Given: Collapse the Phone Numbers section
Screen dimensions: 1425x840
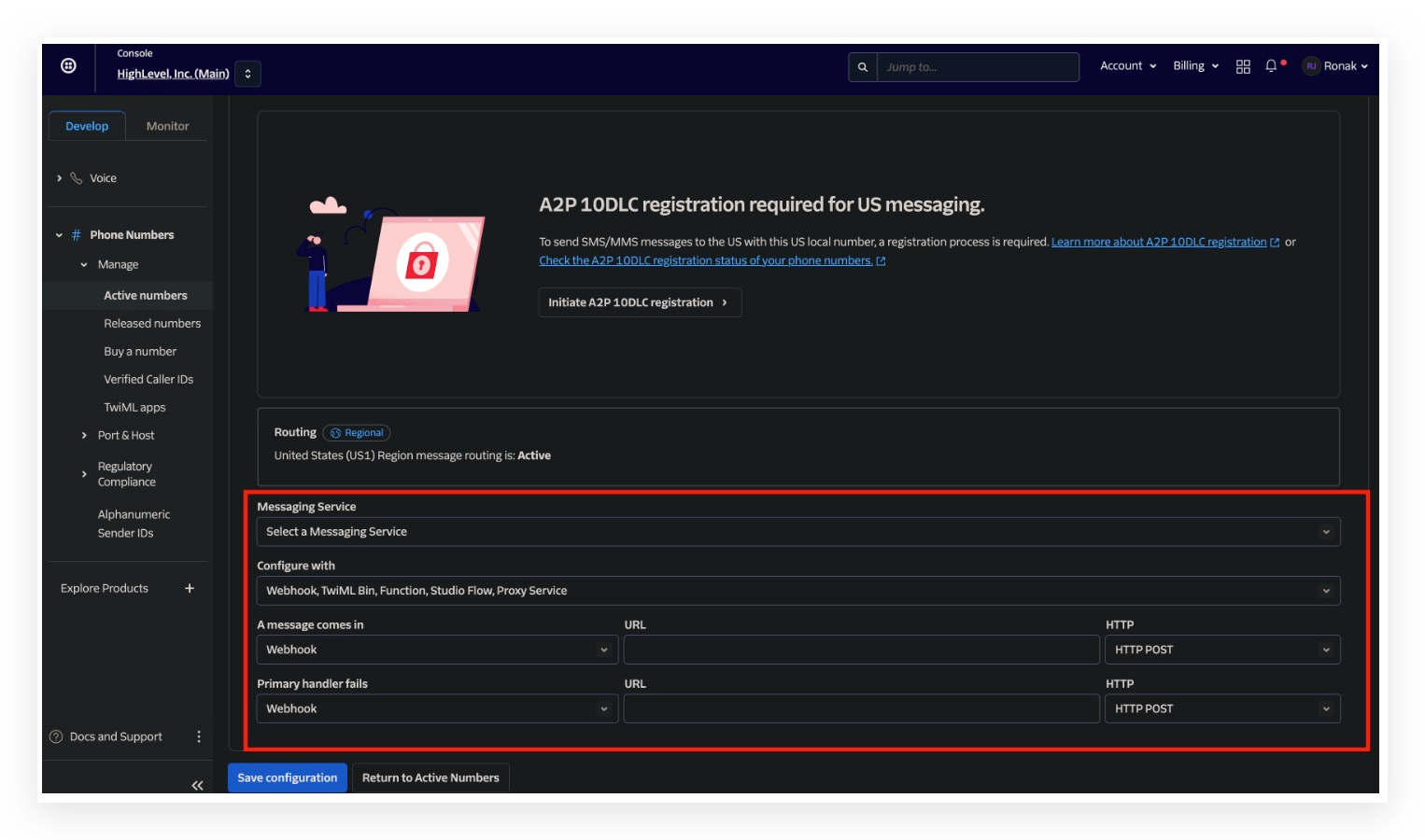Looking at the screenshot, I should coord(59,235).
